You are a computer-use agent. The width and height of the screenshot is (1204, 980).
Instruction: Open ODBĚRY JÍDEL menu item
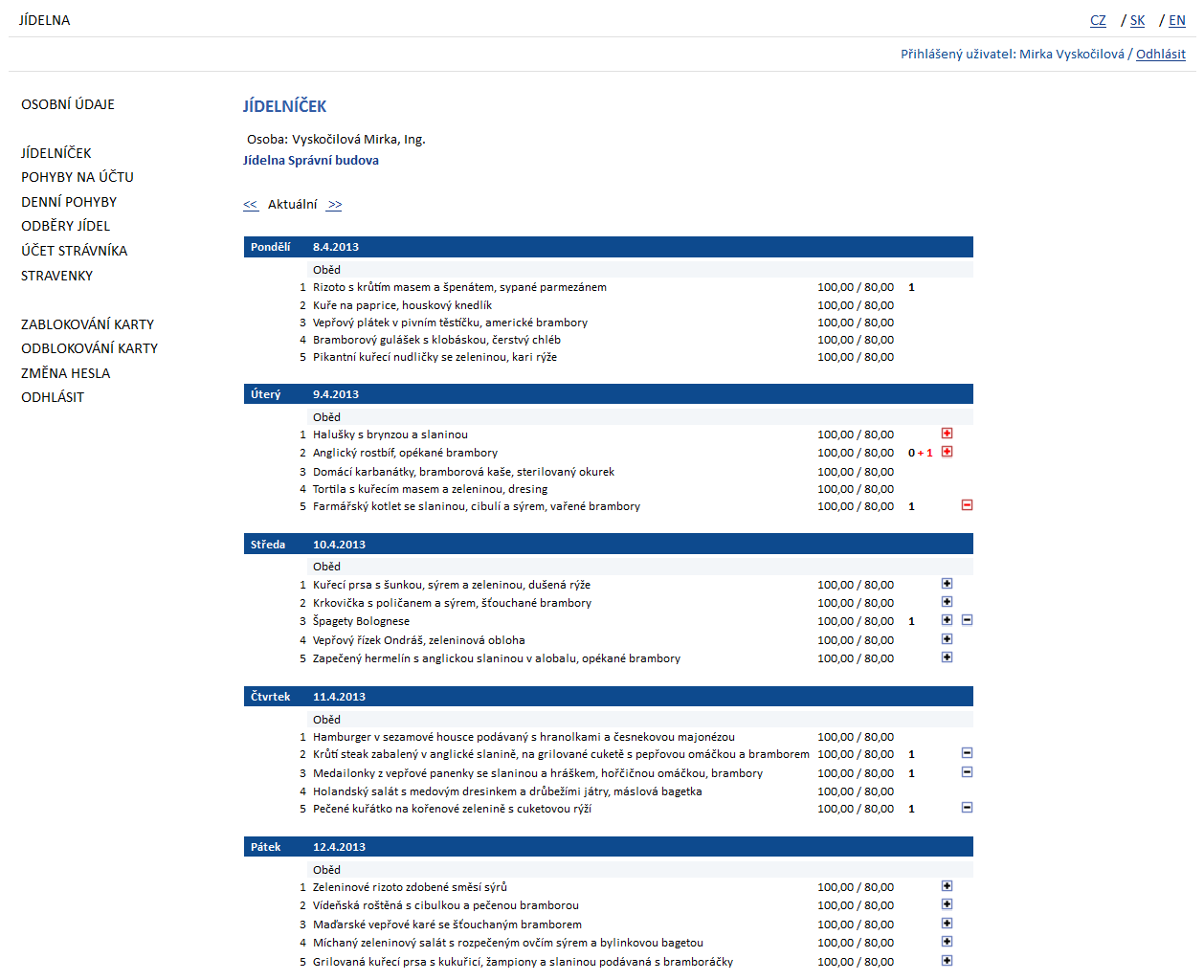coord(66,226)
